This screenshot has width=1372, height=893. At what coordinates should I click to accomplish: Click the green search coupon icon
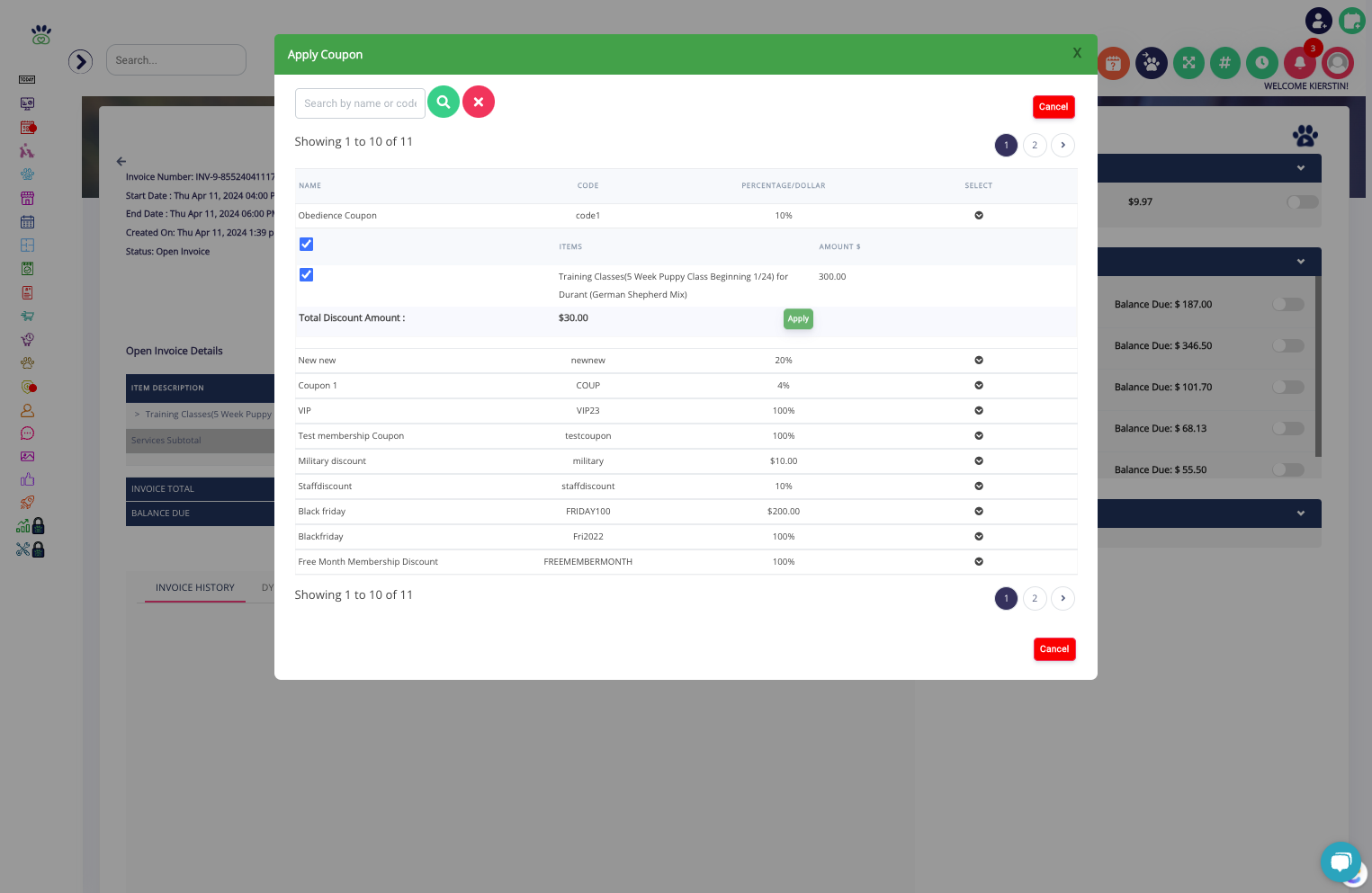(x=444, y=102)
